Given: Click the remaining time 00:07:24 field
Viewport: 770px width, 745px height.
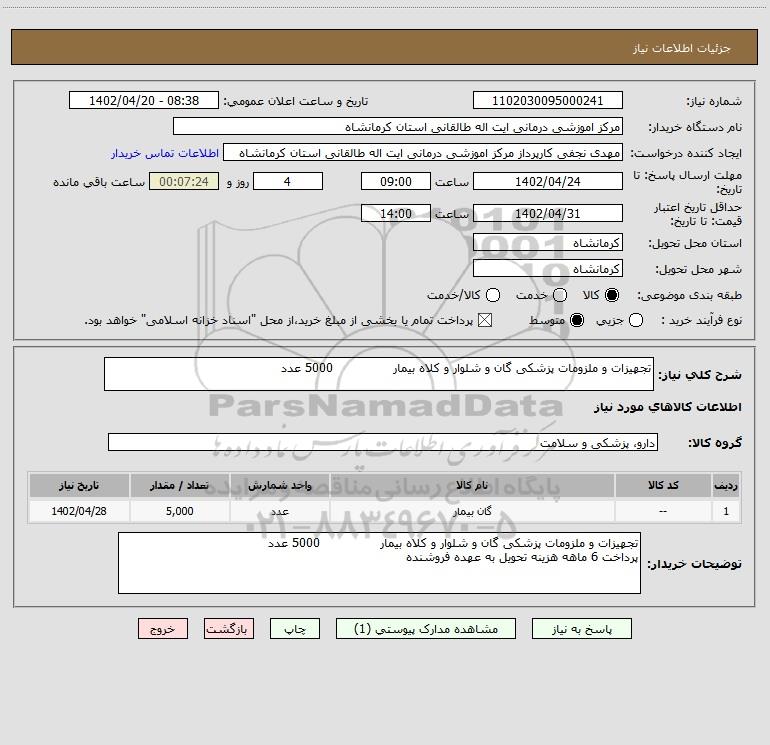Looking at the screenshot, I should click(x=184, y=181).
